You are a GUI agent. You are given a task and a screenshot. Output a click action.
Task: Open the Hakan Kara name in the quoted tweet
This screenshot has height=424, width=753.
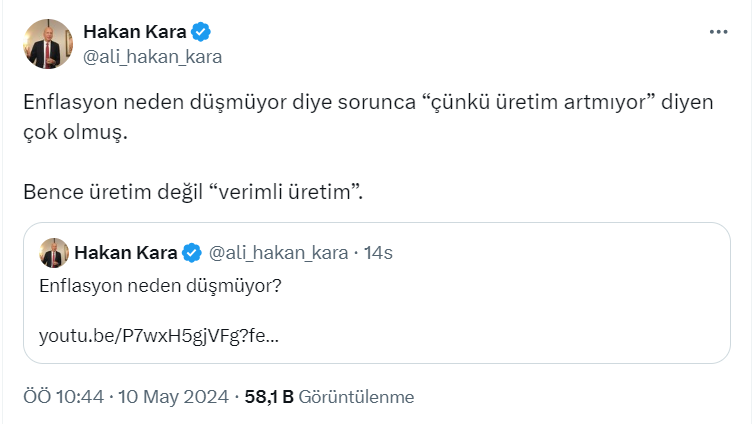tap(126, 253)
